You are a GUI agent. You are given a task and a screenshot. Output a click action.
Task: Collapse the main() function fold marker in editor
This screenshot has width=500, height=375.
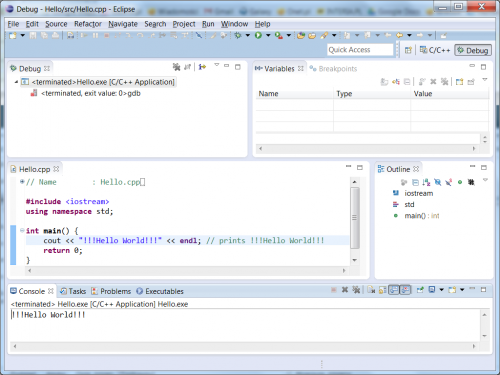click(22, 230)
